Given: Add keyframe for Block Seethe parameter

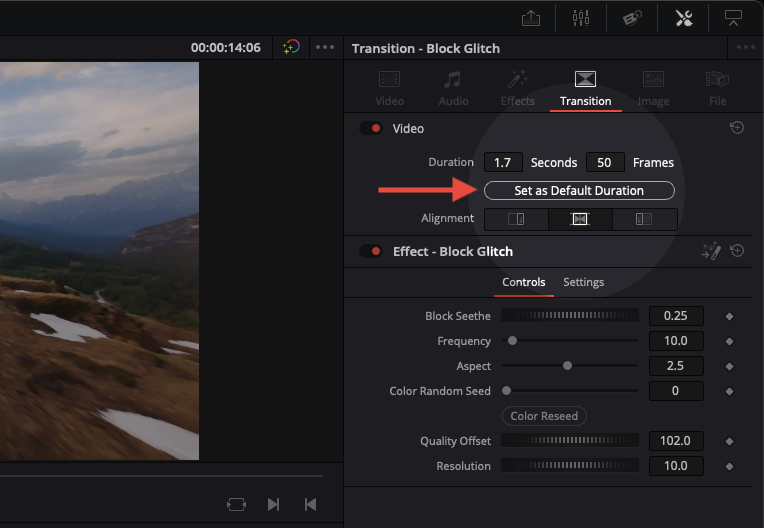Looking at the screenshot, I should 729,316.
